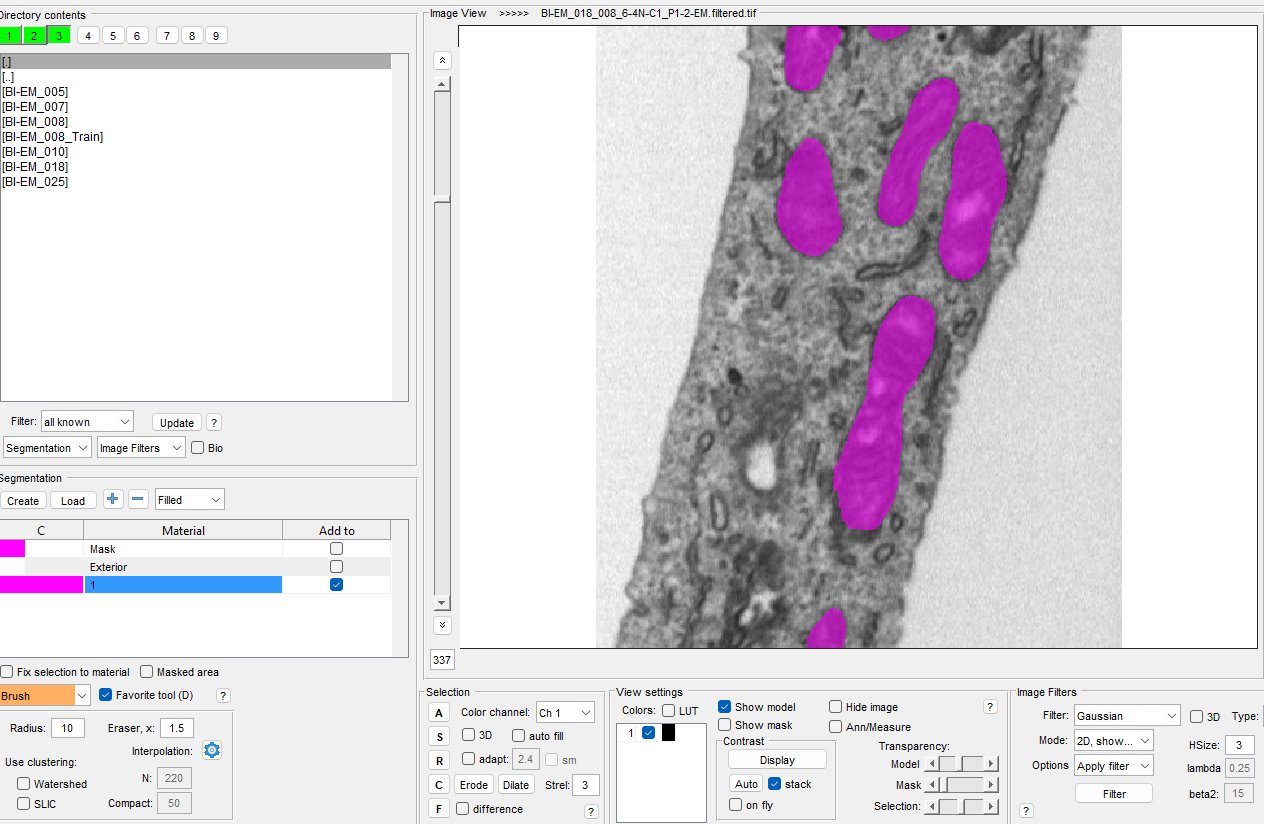Click the Dilate button
This screenshot has width=1264, height=824.
[516, 785]
